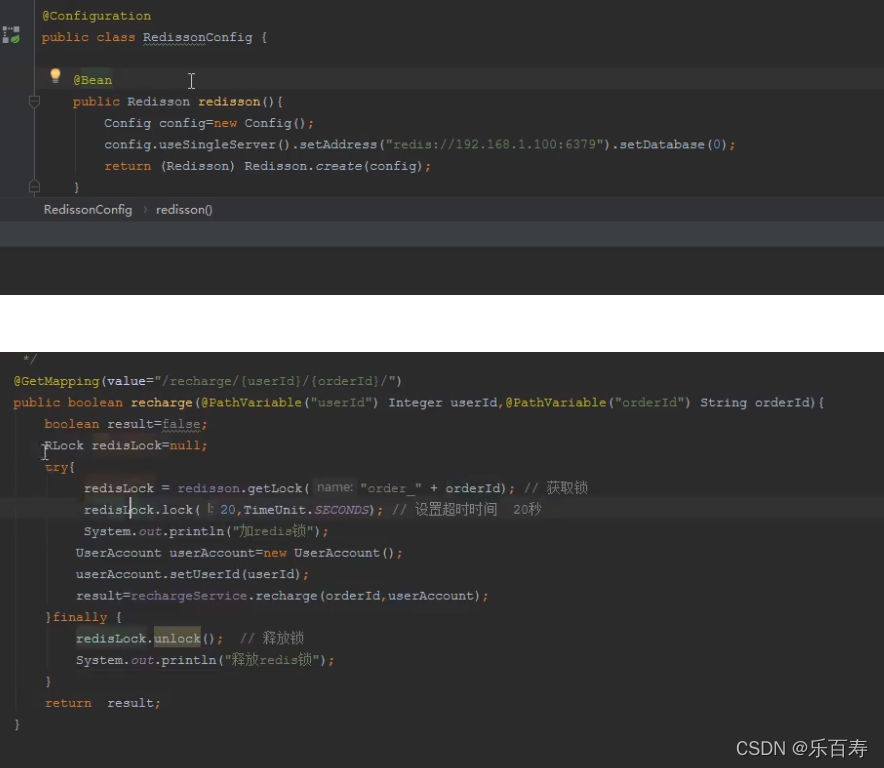
Task: Select RedissonConfig in the breadcrumb bar
Action: pyautogui.click(x=88, y=210)
